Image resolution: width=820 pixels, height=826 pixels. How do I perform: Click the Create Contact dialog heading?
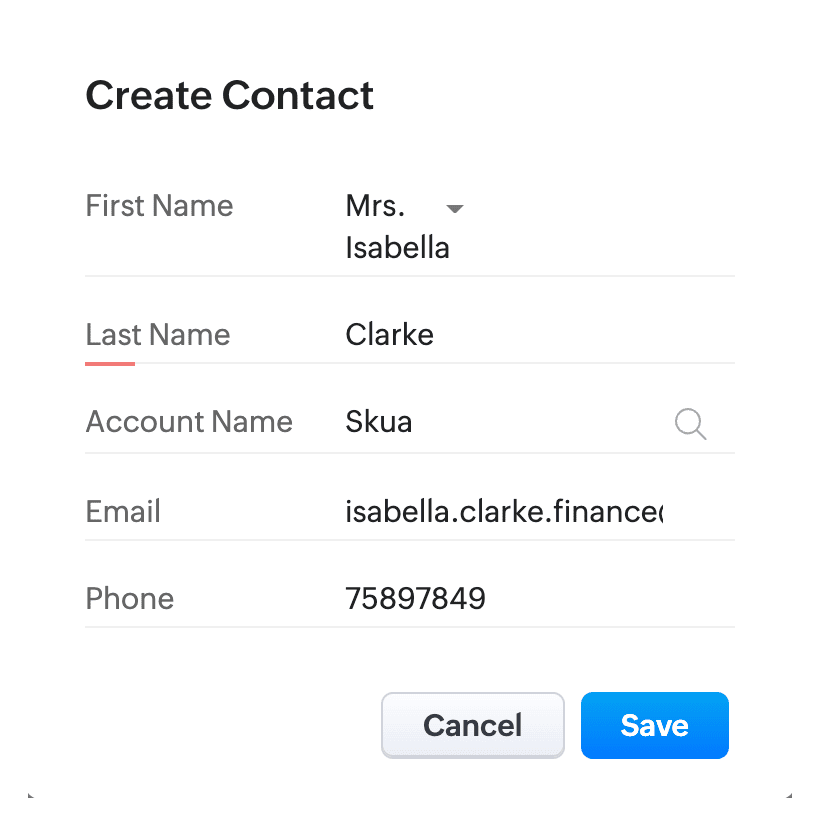click(x=230, y=96)
